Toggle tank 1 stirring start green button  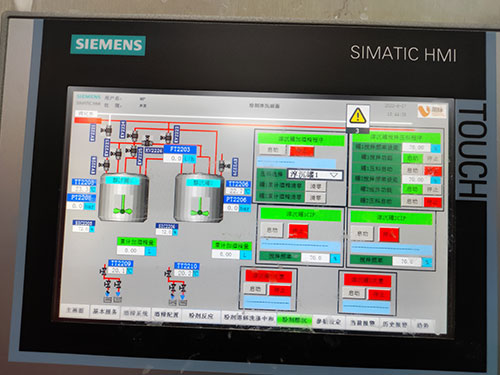413,158
